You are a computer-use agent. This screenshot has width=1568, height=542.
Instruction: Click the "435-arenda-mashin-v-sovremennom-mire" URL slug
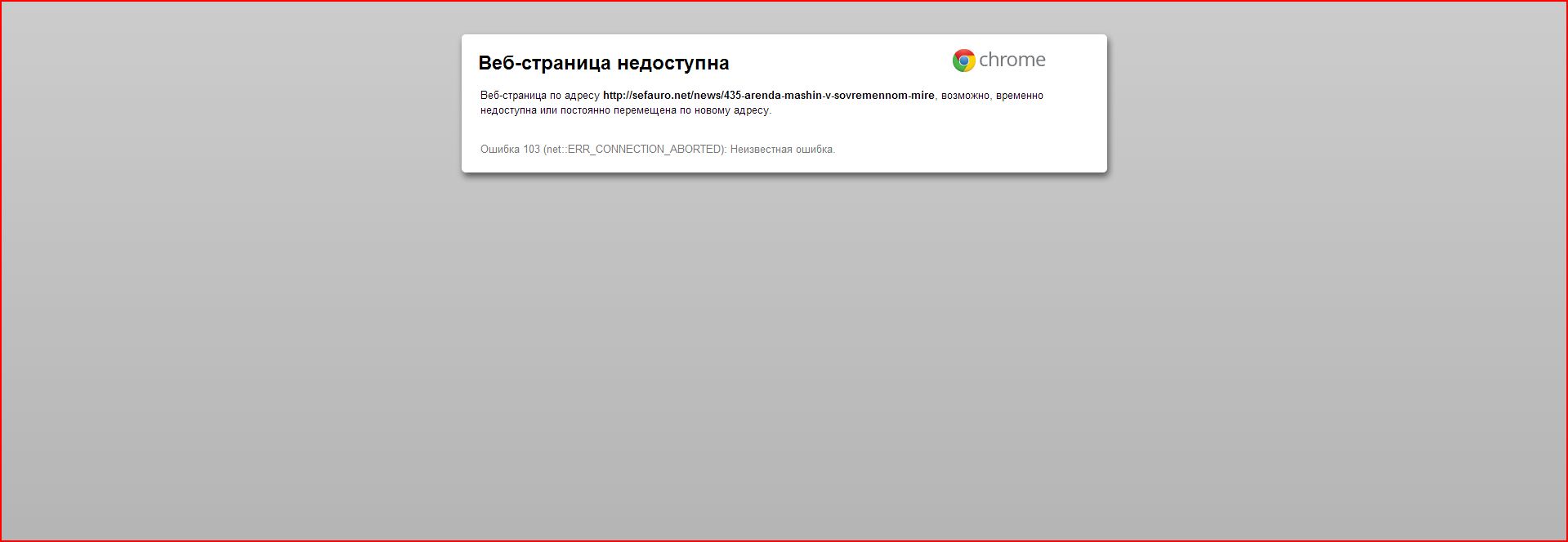[829, 96]
